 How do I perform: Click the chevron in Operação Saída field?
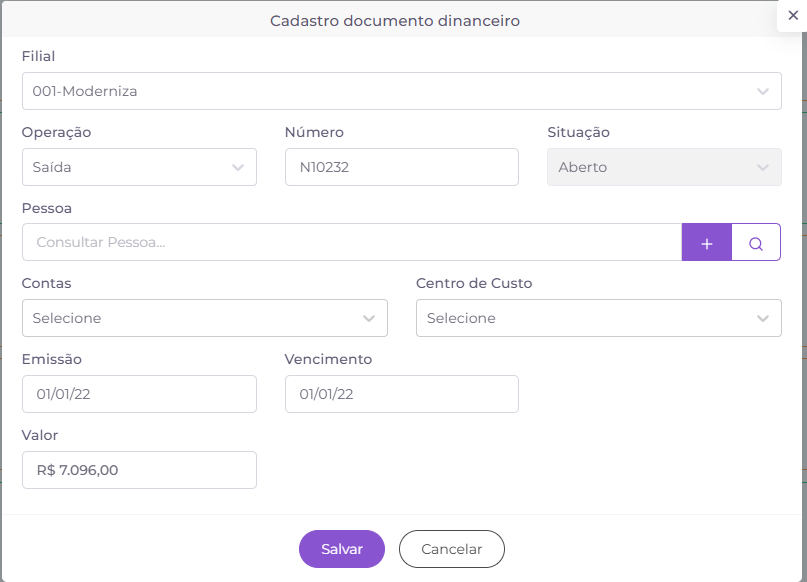pos(238,167)
